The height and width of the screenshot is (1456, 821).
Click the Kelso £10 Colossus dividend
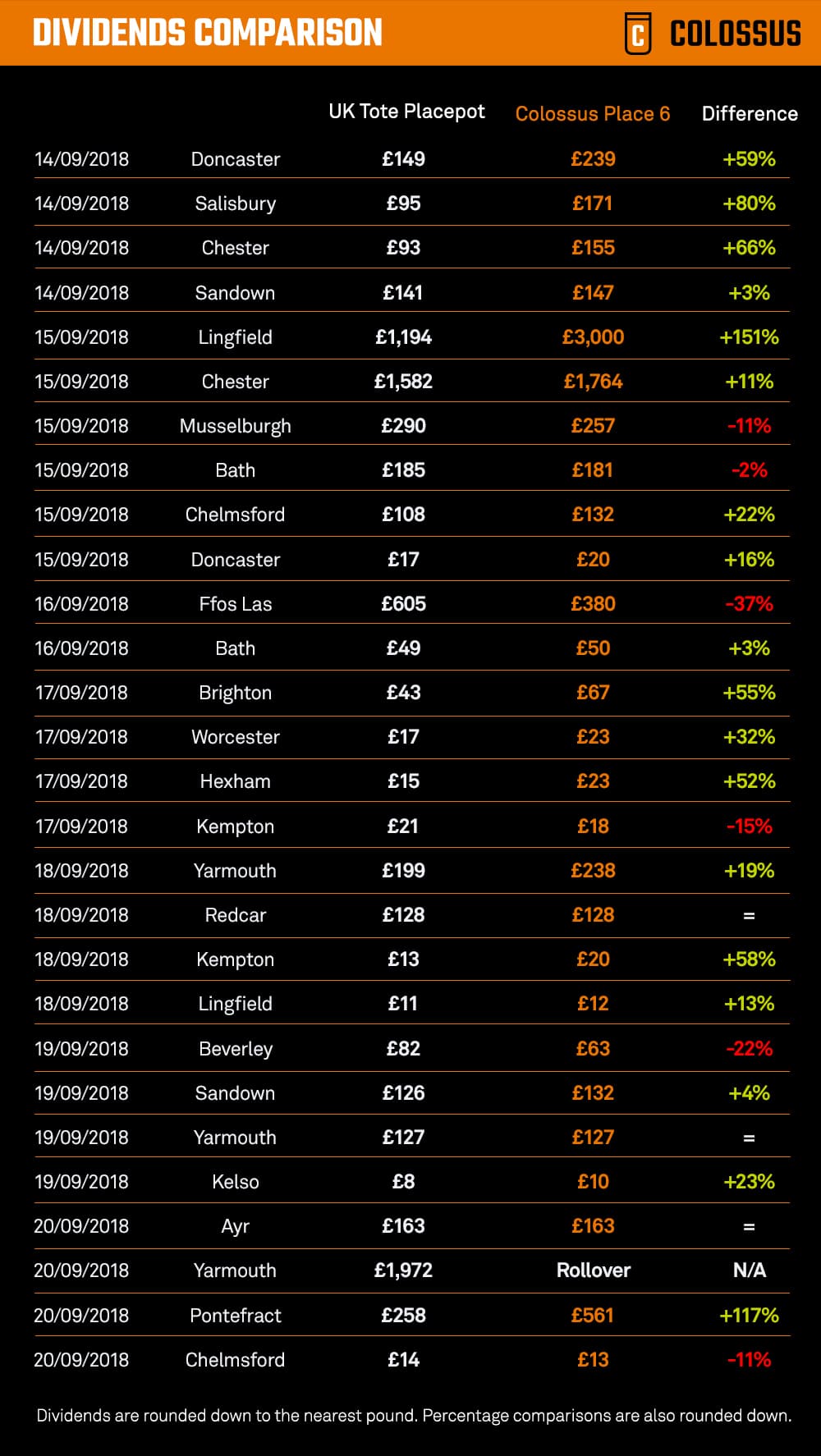pos(593,1182)
